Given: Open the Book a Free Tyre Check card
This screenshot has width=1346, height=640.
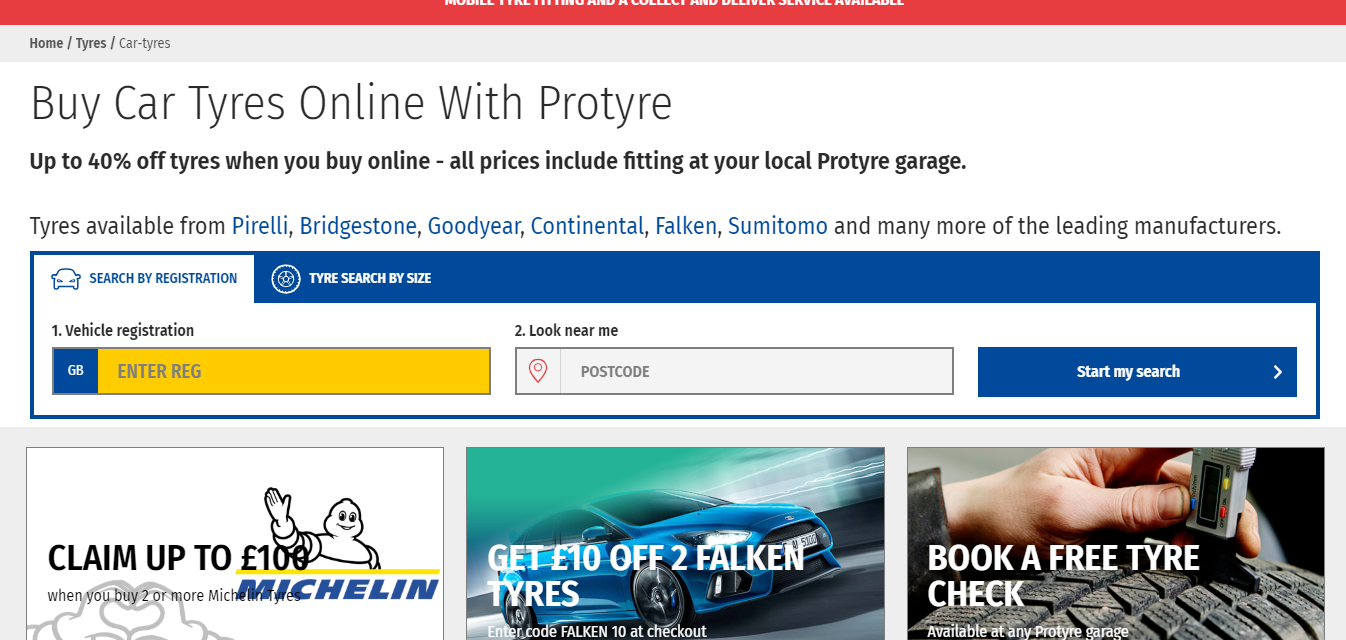Looking at the screenshot, I should click(x=1116, y=544).
